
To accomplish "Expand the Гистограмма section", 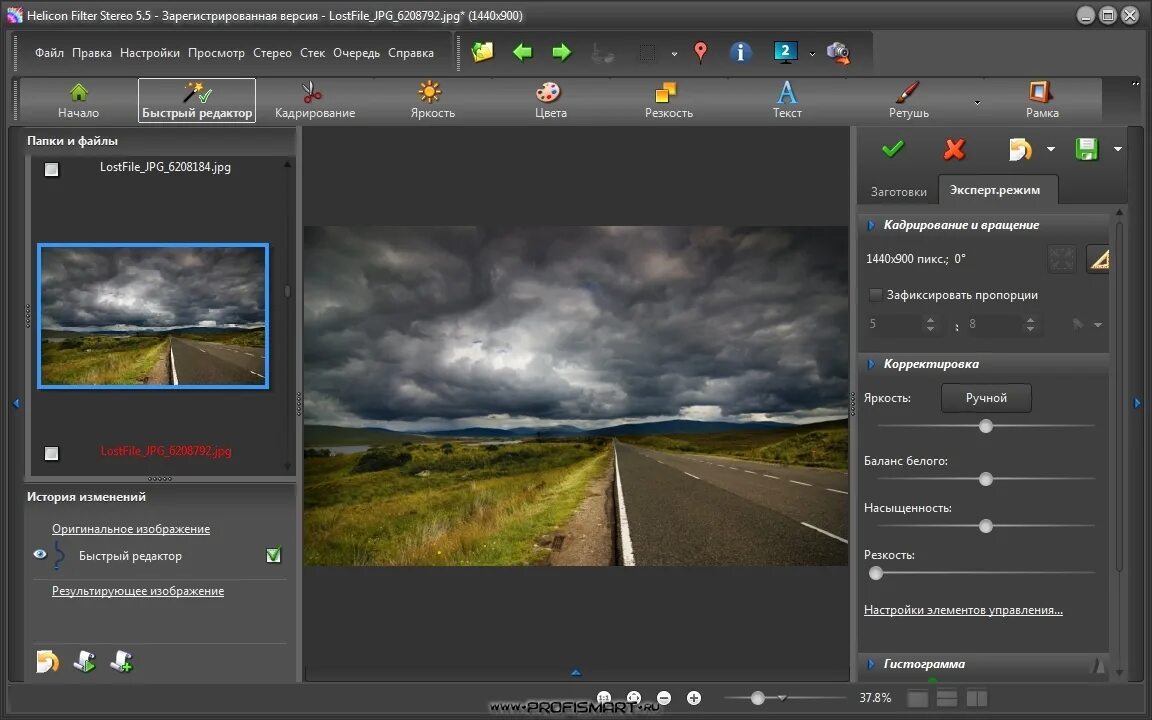I will point(871,663).
